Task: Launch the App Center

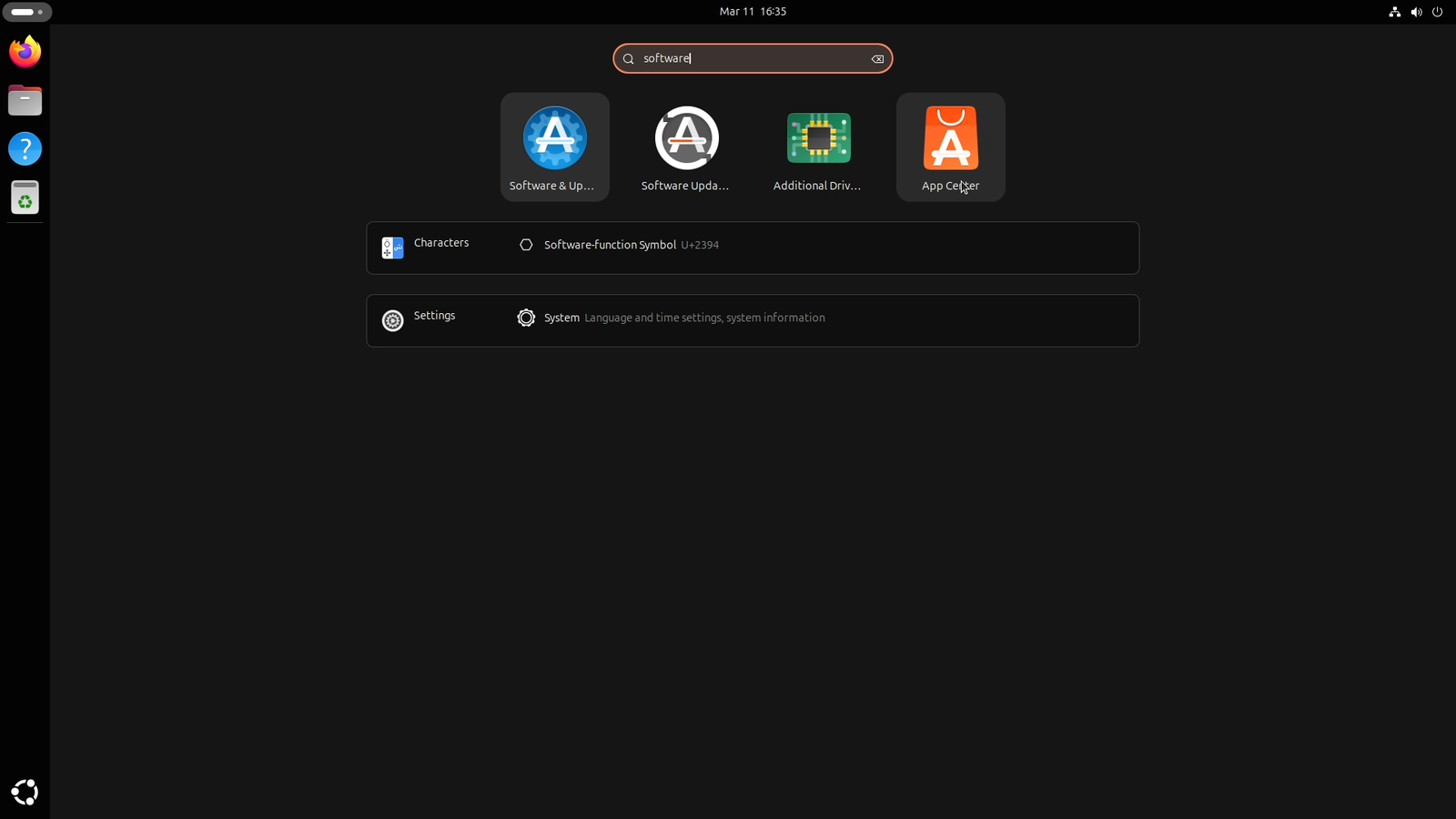Action: (x=949, y=146)
